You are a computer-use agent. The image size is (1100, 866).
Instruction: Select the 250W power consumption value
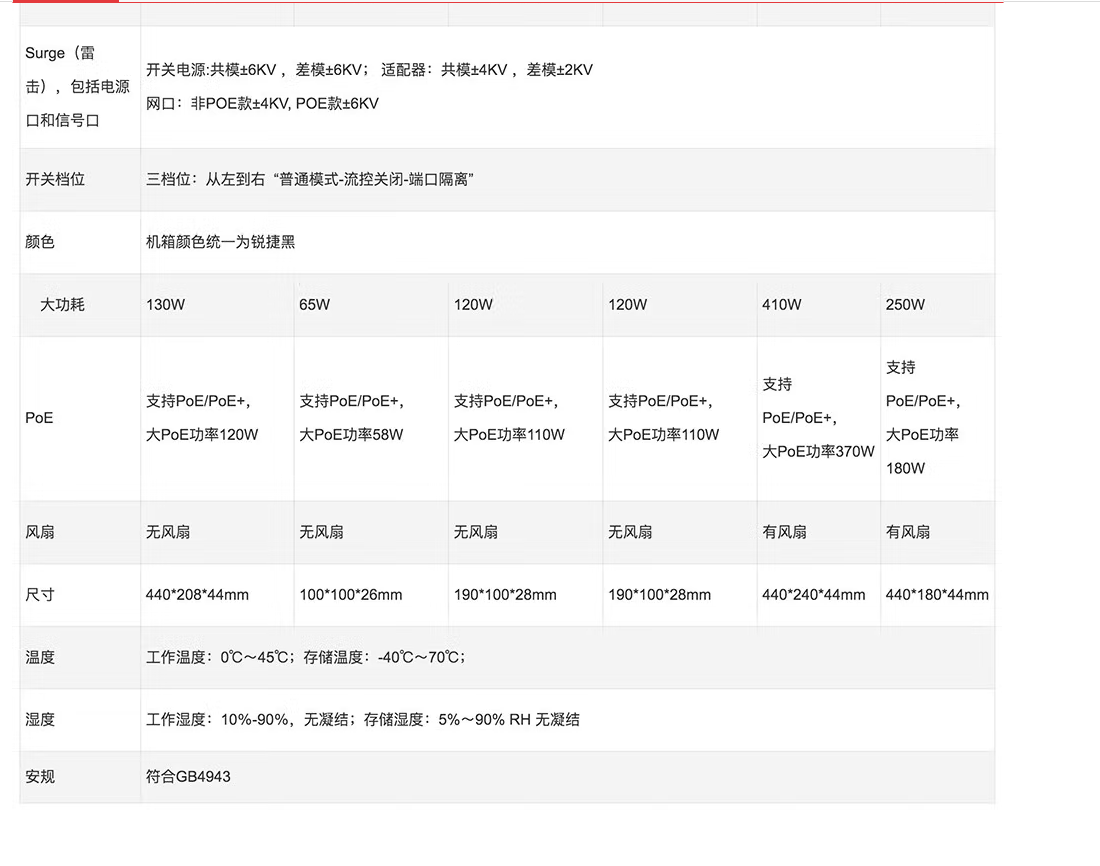tap(905, 305)
